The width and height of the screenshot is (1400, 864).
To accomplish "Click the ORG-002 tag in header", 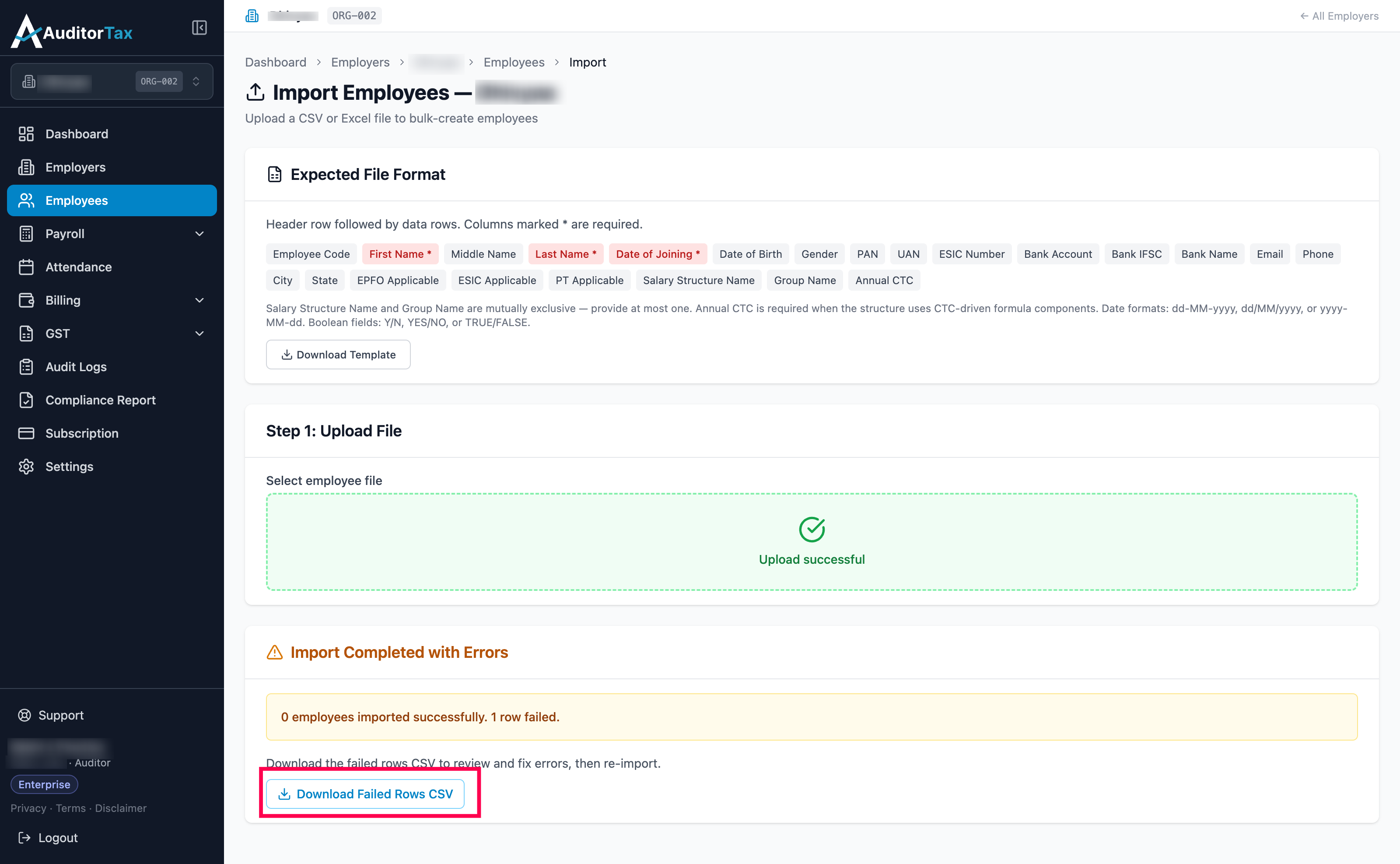I will pyautogui.click(x=354, y=15).
